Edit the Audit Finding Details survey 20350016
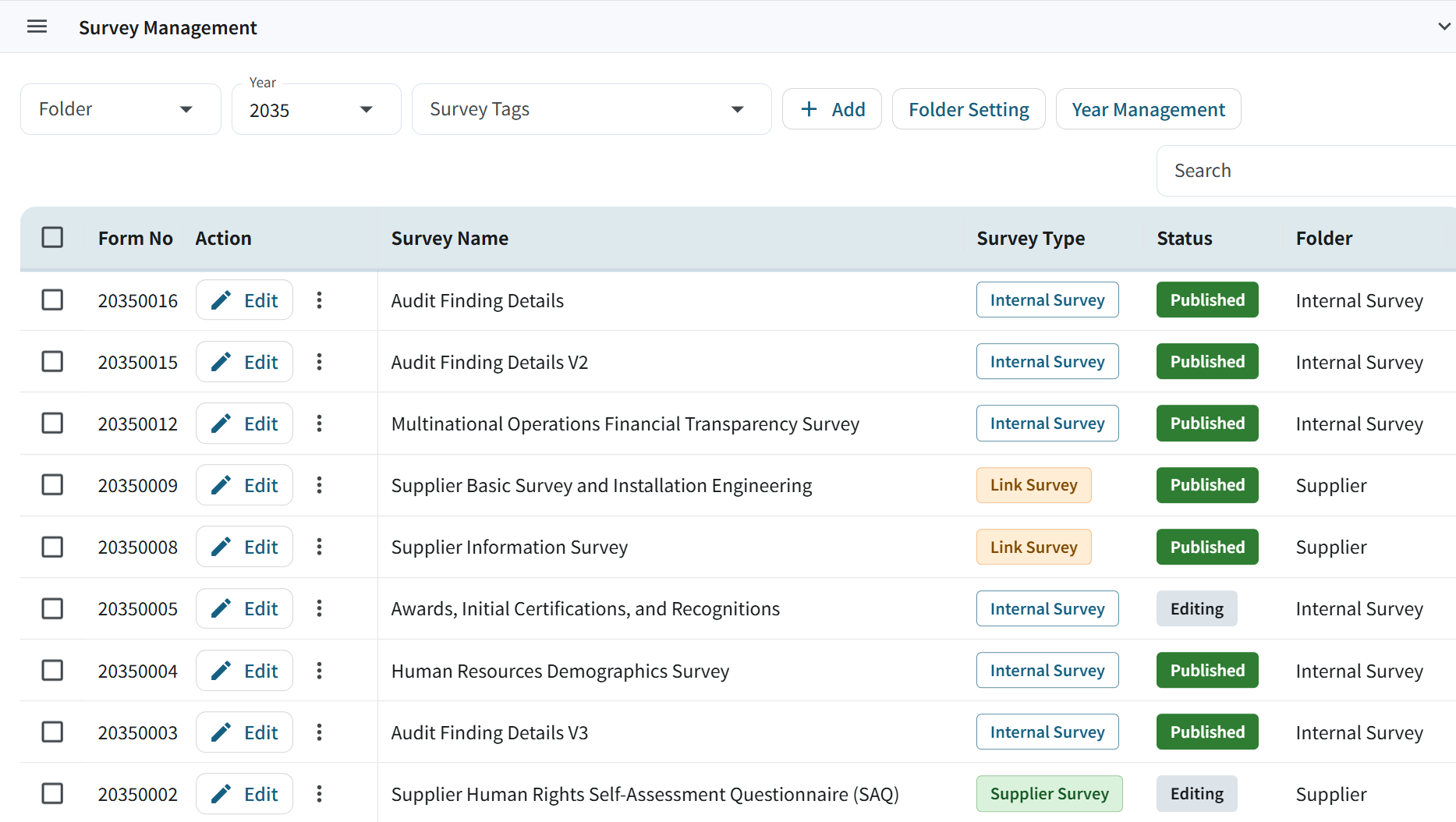 [x=244, y=299]
